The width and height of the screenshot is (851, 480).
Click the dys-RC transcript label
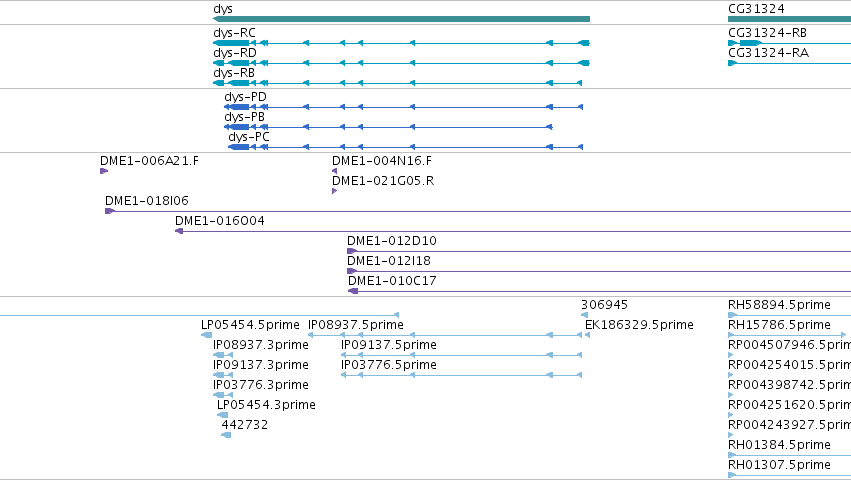tap(234, 33)
